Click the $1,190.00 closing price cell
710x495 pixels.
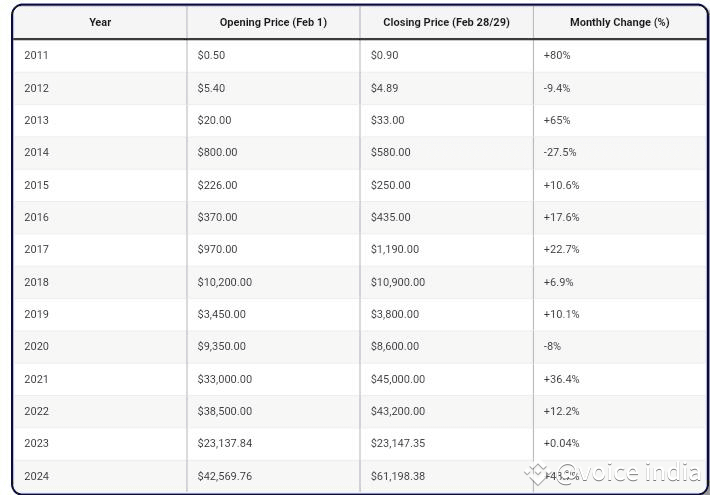[x=395, y=249]
